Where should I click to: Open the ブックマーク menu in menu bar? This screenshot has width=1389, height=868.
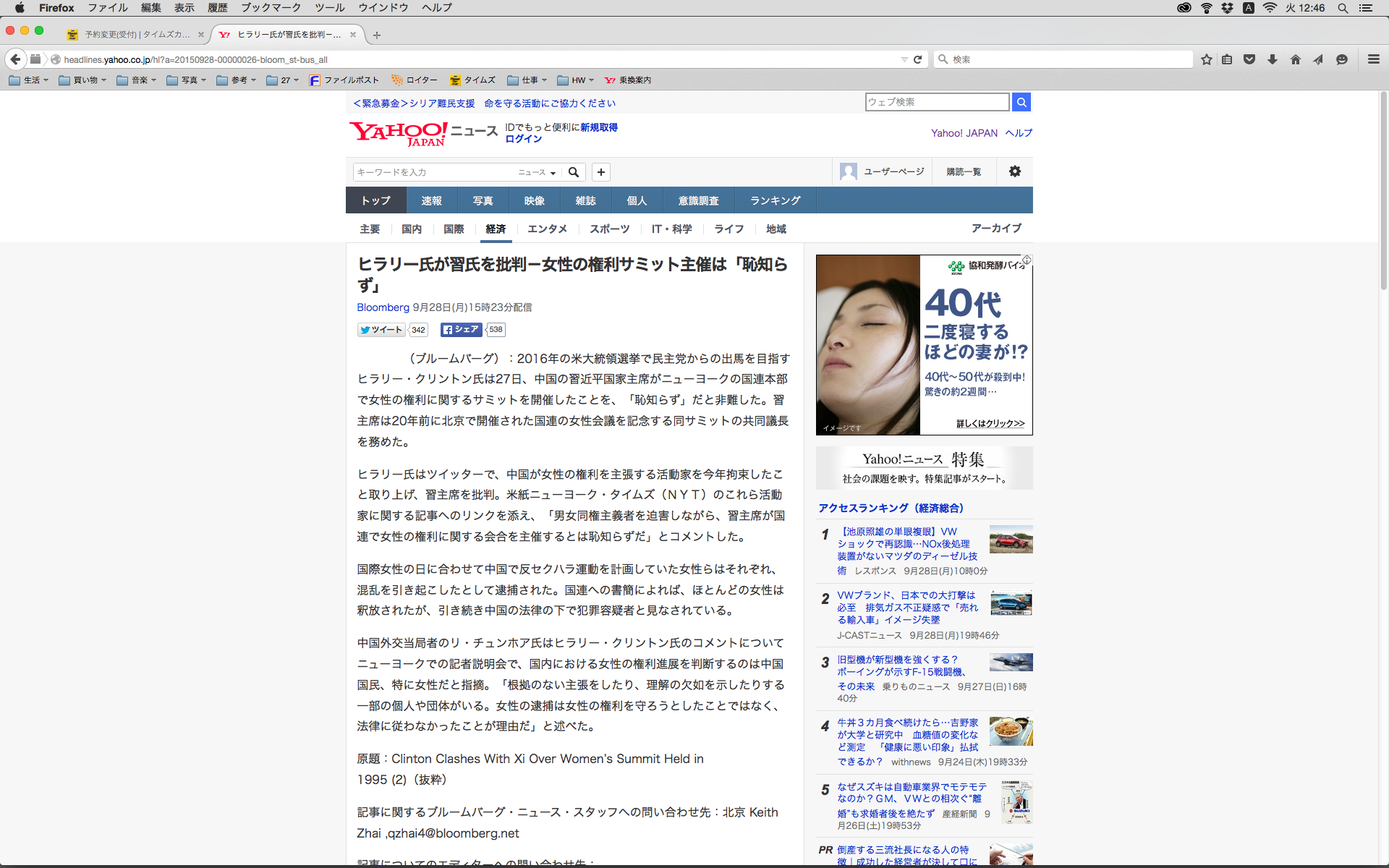click(x=271, y=8)
